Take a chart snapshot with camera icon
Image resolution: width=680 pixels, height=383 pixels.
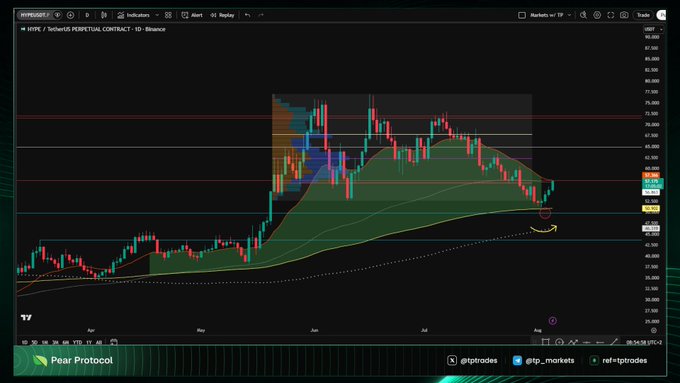tap(624, 15)
